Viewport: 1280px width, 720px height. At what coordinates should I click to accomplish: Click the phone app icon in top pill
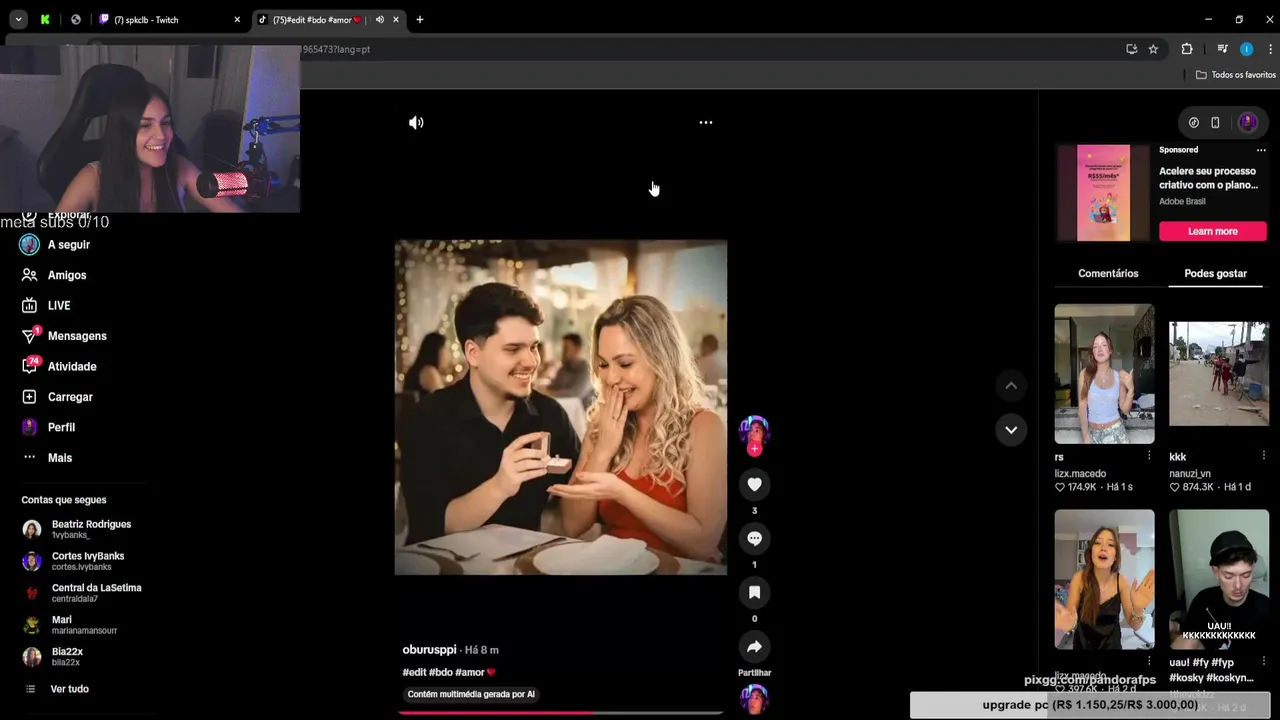(1215, 122)
